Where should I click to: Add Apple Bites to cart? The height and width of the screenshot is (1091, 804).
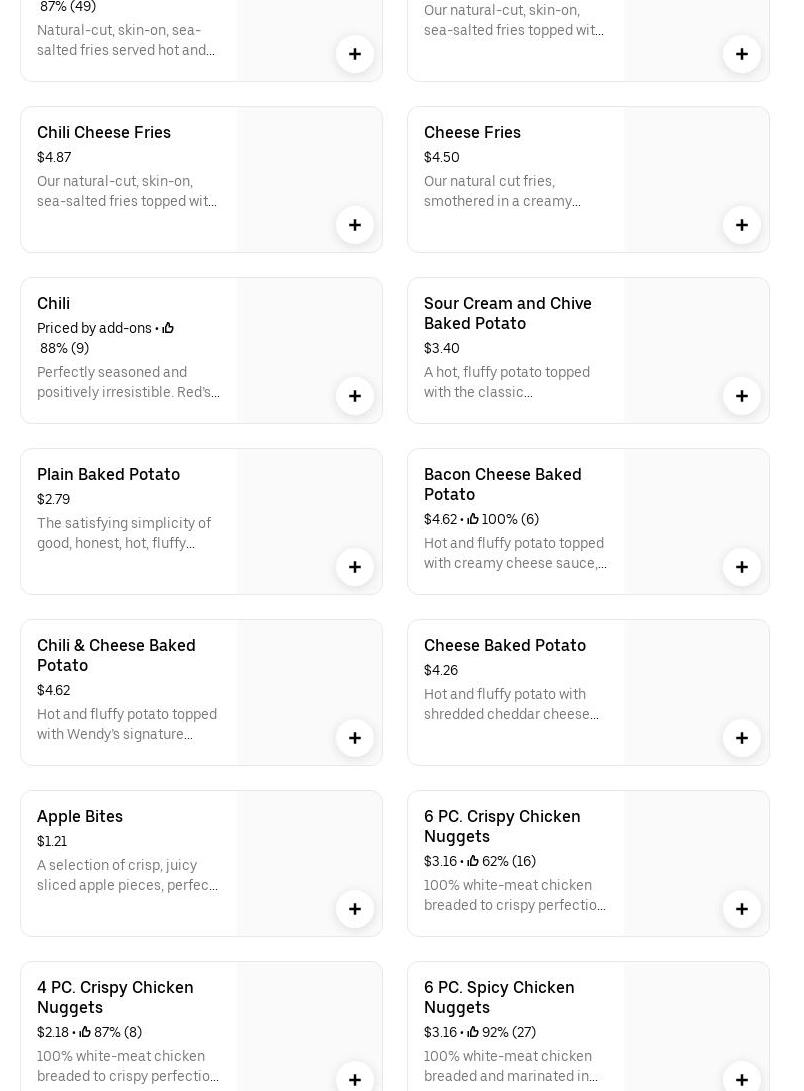point(355,909)
